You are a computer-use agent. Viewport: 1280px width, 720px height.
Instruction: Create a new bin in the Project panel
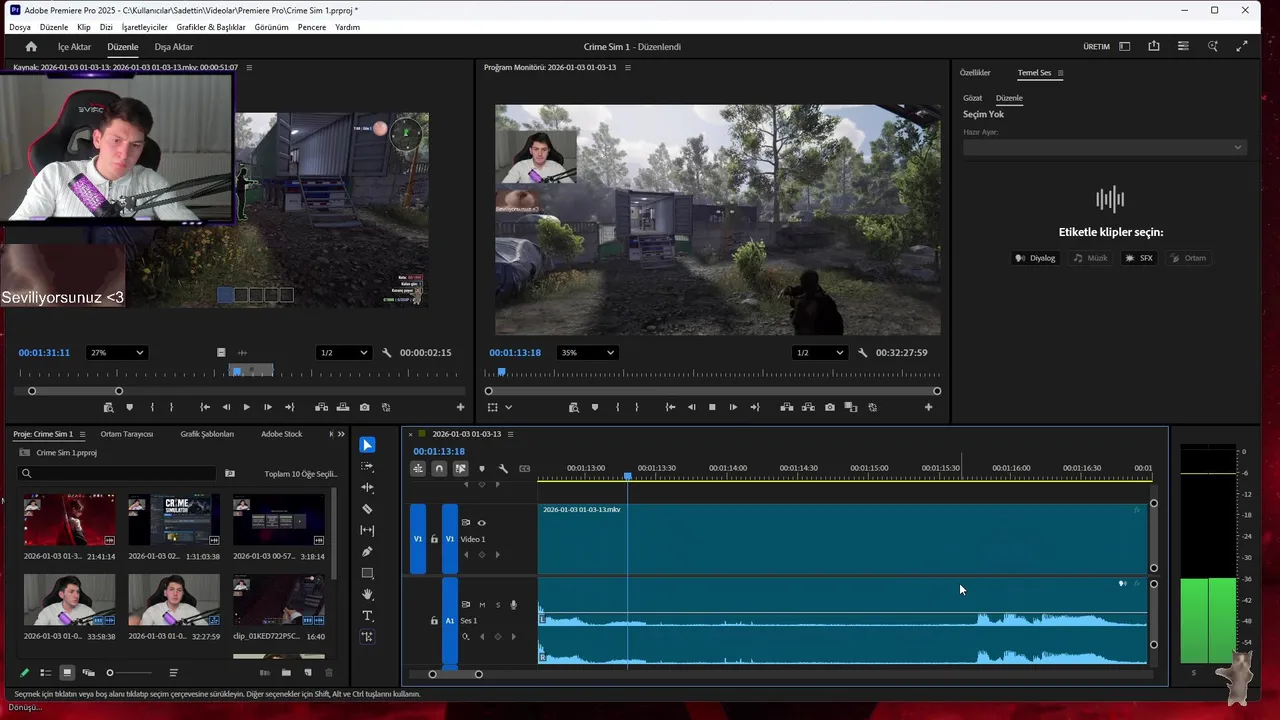click(x=286, y=673)
